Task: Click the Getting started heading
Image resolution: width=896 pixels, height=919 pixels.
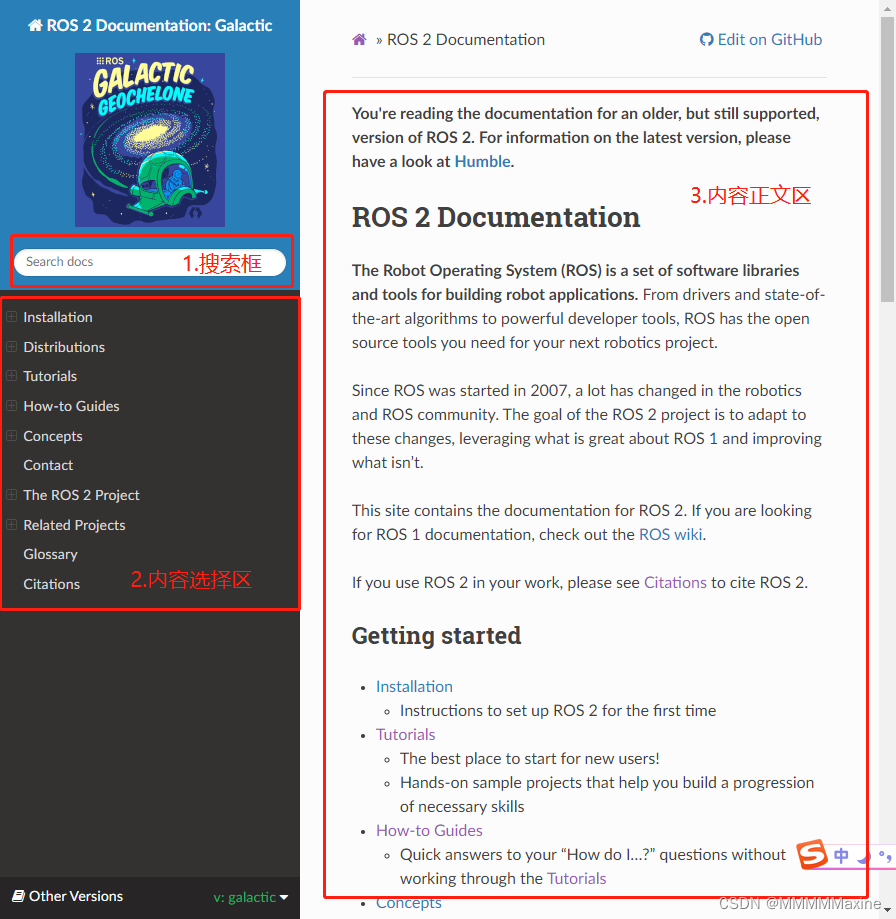Action: point(436,636)
